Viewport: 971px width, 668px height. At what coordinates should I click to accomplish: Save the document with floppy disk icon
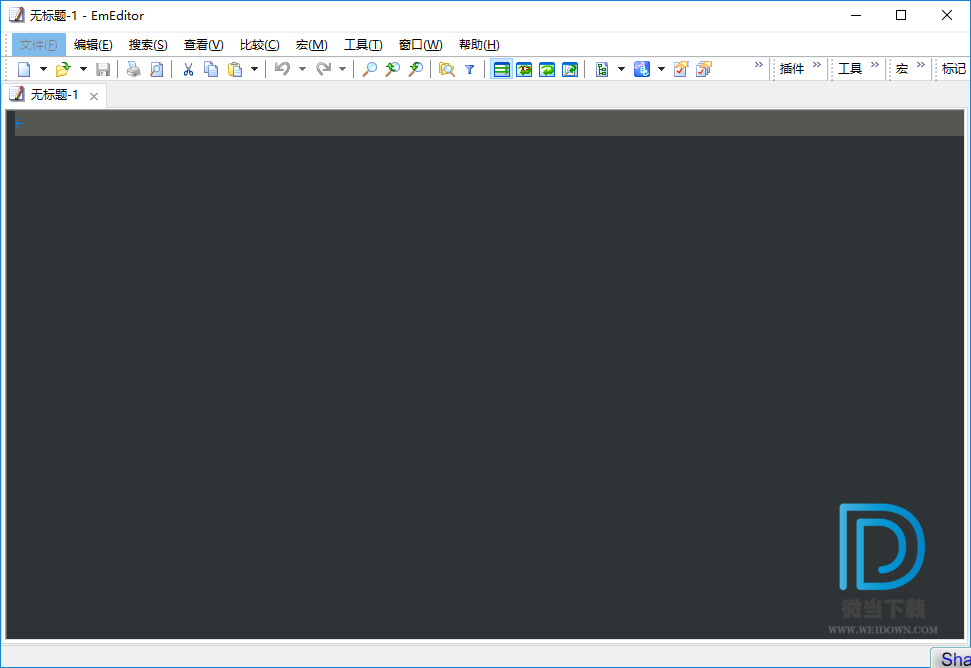[103, 69]
